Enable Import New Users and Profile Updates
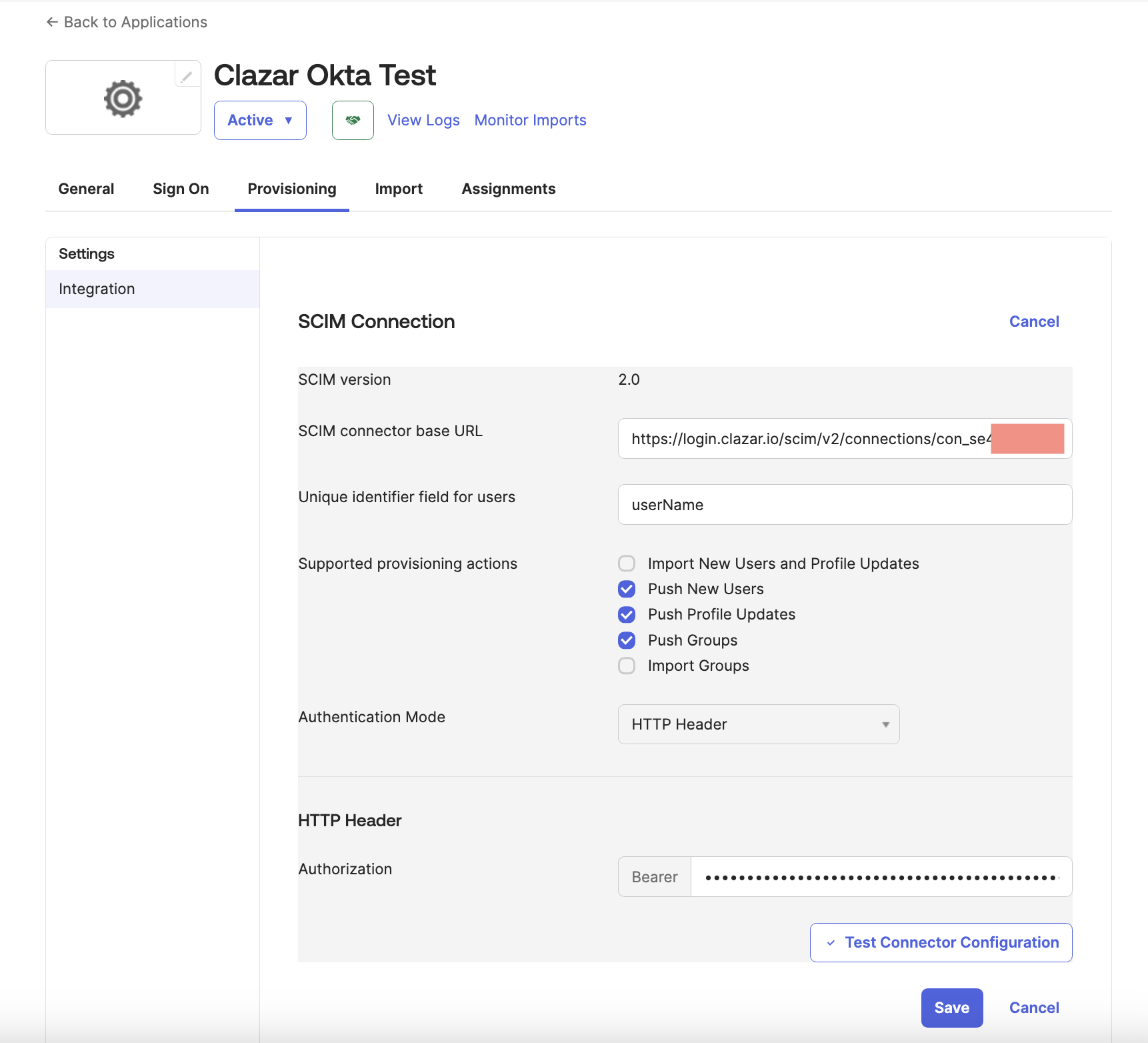This screenshot has height=1043, width=1148. point(627,564)
